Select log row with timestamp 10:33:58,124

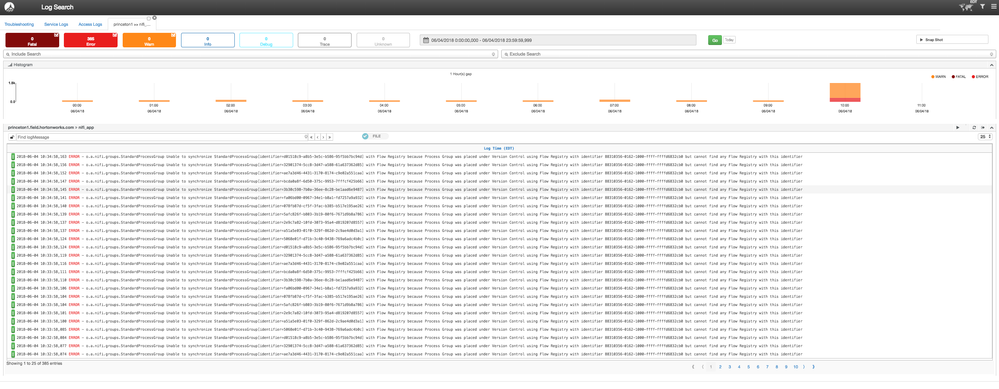(x=500, y=247)
